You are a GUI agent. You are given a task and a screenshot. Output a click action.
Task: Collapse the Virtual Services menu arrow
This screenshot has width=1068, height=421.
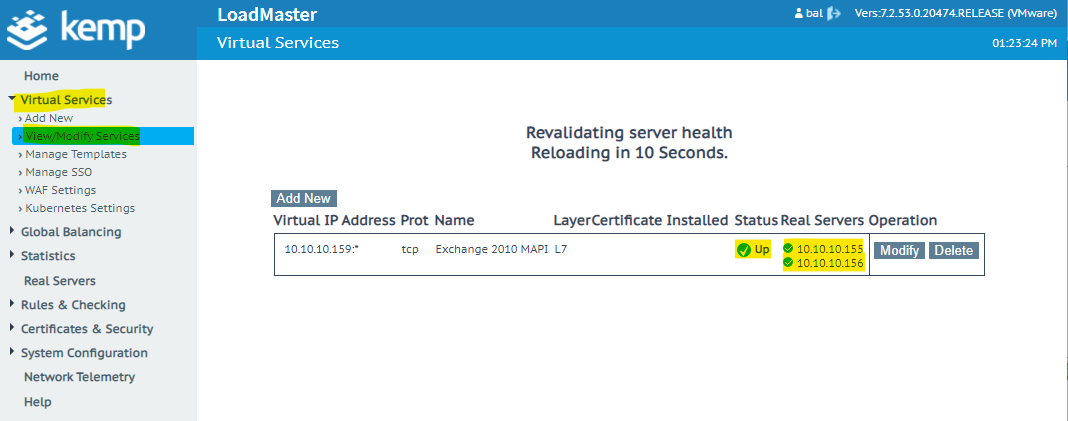(x=12, y=99)
